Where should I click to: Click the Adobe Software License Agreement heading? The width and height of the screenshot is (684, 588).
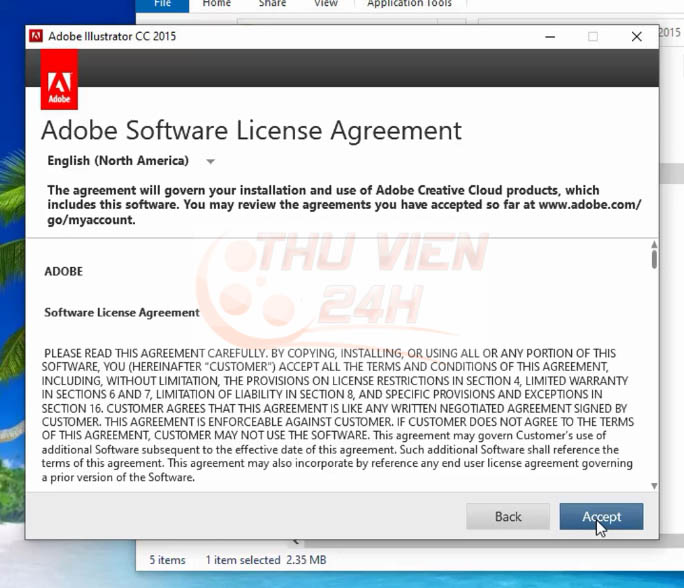coord(251,130)
